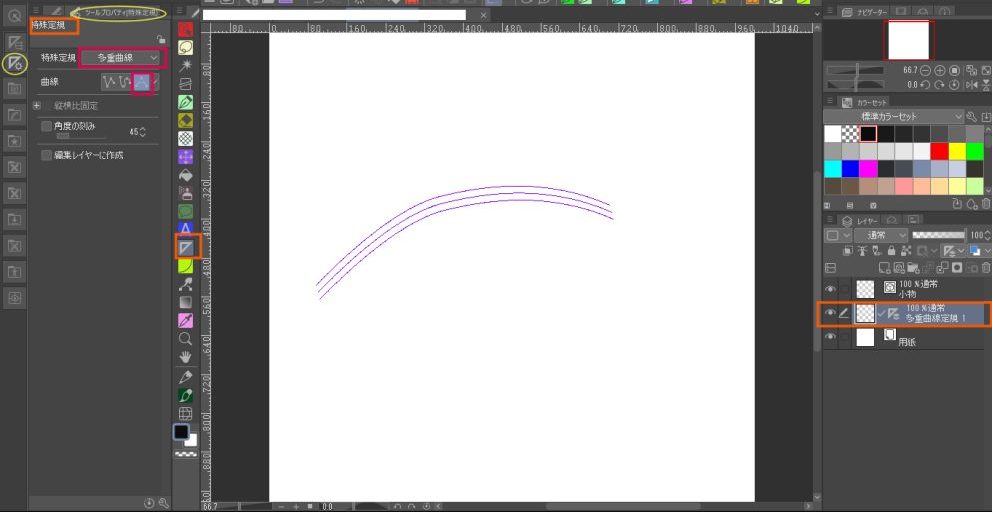Expand the 縦横比固定 plus expander
992x512 pixels.
[36, 106]
